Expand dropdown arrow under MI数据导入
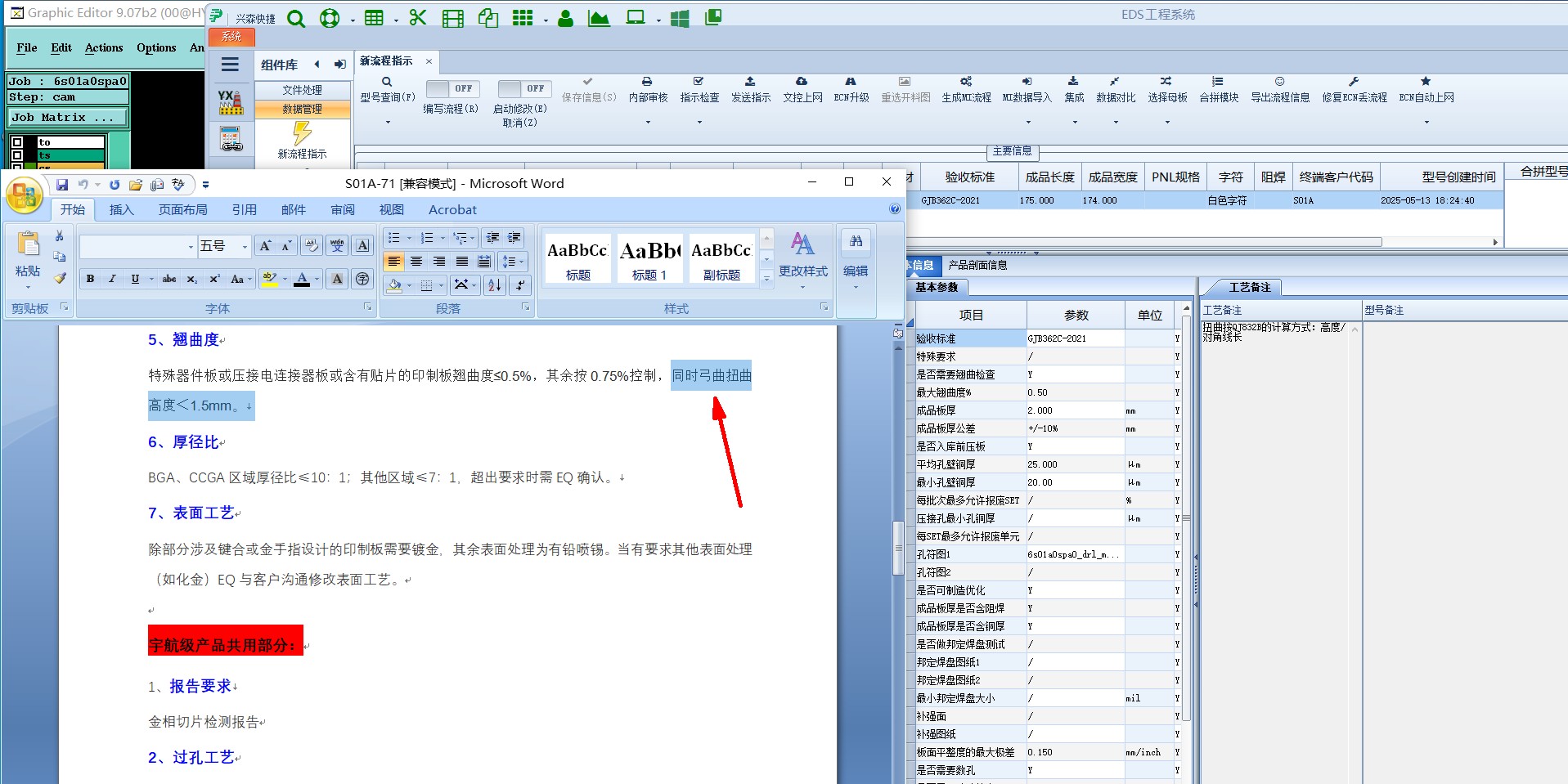 coord(1028,122)
